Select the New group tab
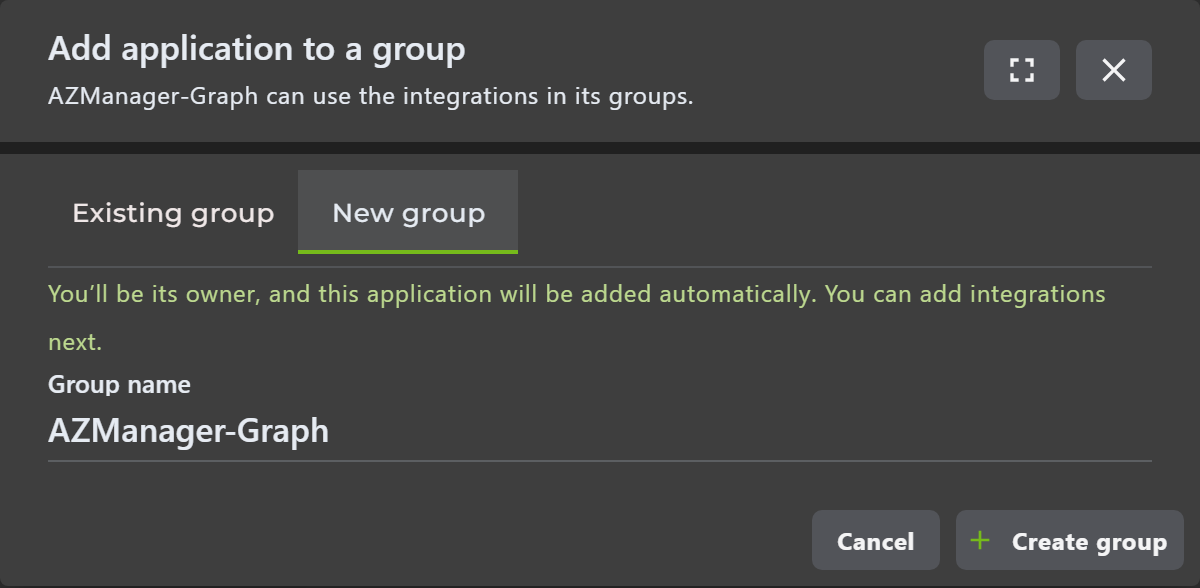1200x588 pixels. click(408, 213)
